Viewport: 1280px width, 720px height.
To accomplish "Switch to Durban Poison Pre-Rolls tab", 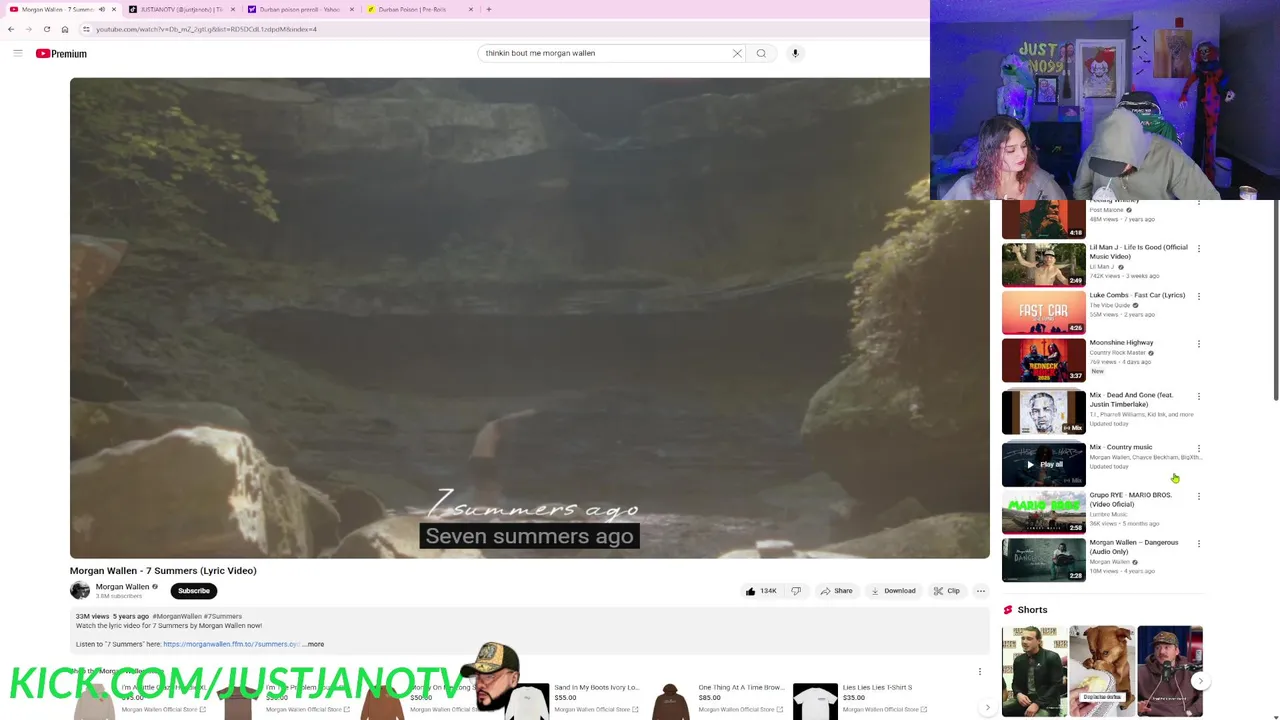I will coord(418,9).
